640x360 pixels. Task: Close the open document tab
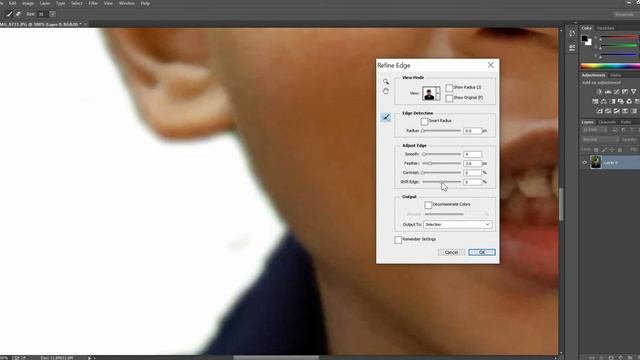[x=85, y=24]
